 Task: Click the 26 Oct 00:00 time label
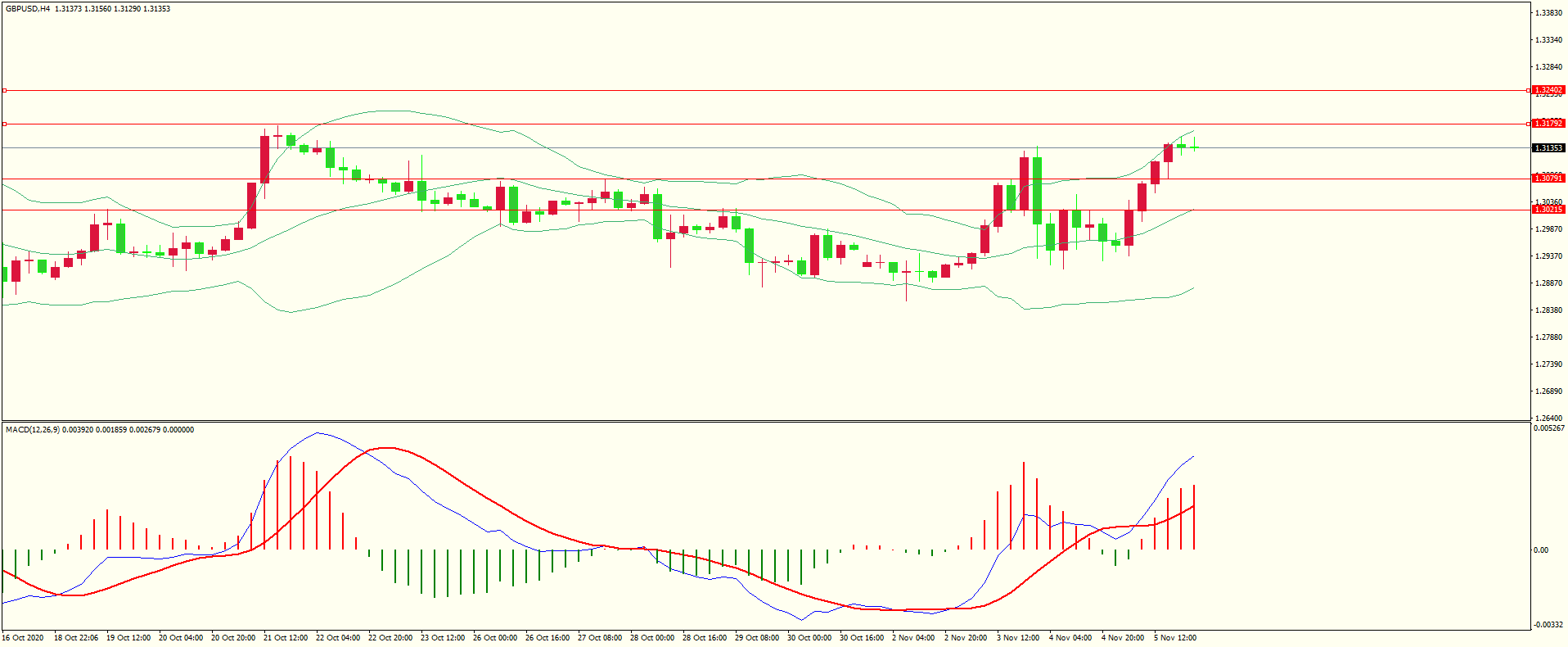coord(495,638)
